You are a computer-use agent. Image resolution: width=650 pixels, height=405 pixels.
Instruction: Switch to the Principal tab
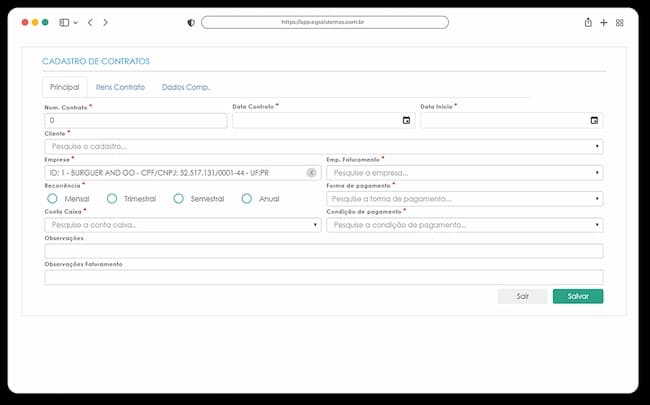(x=65, y=87)
